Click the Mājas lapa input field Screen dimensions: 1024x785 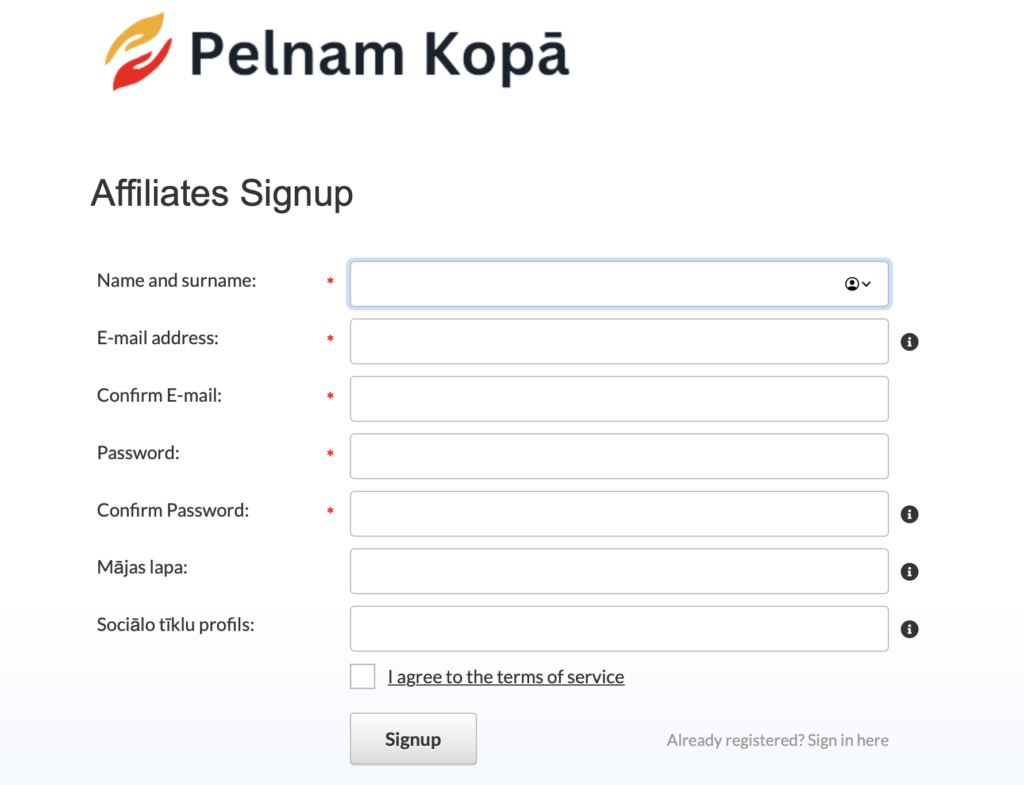(619, 571)
